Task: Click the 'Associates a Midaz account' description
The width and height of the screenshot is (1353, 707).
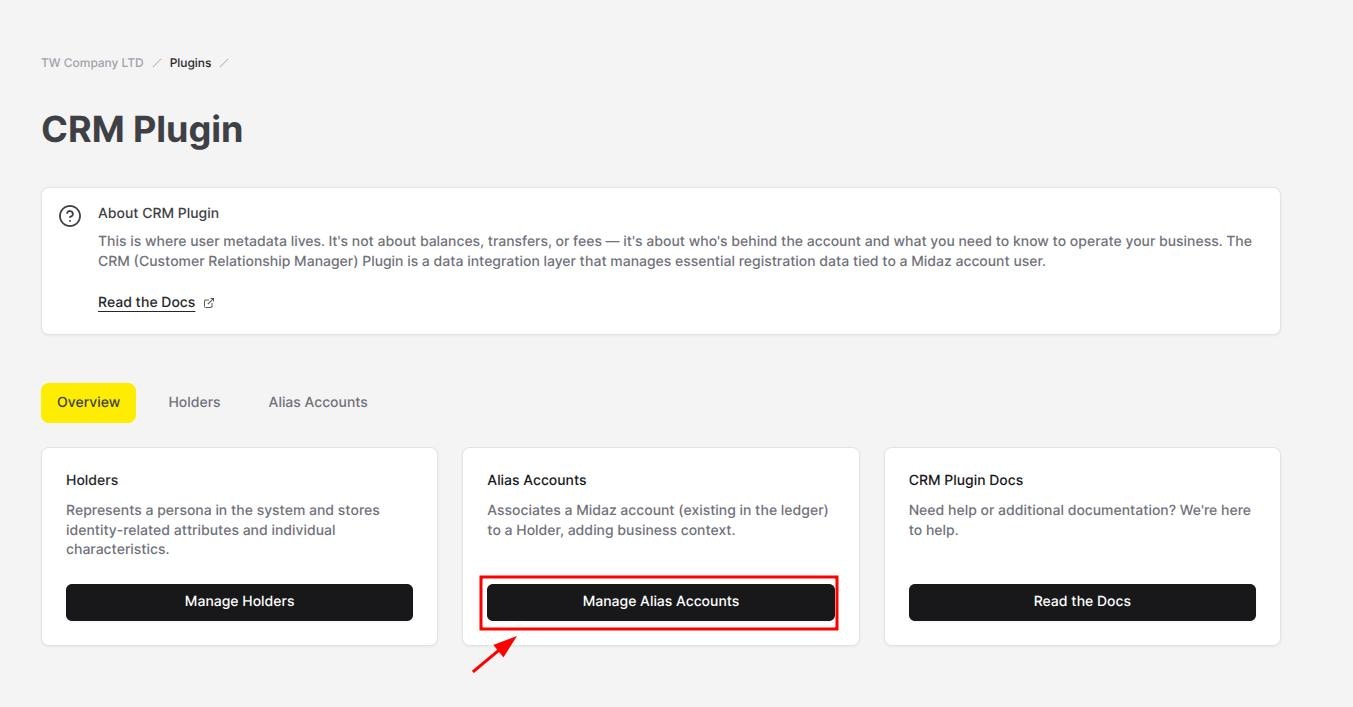Action: [x=658, y=520]
